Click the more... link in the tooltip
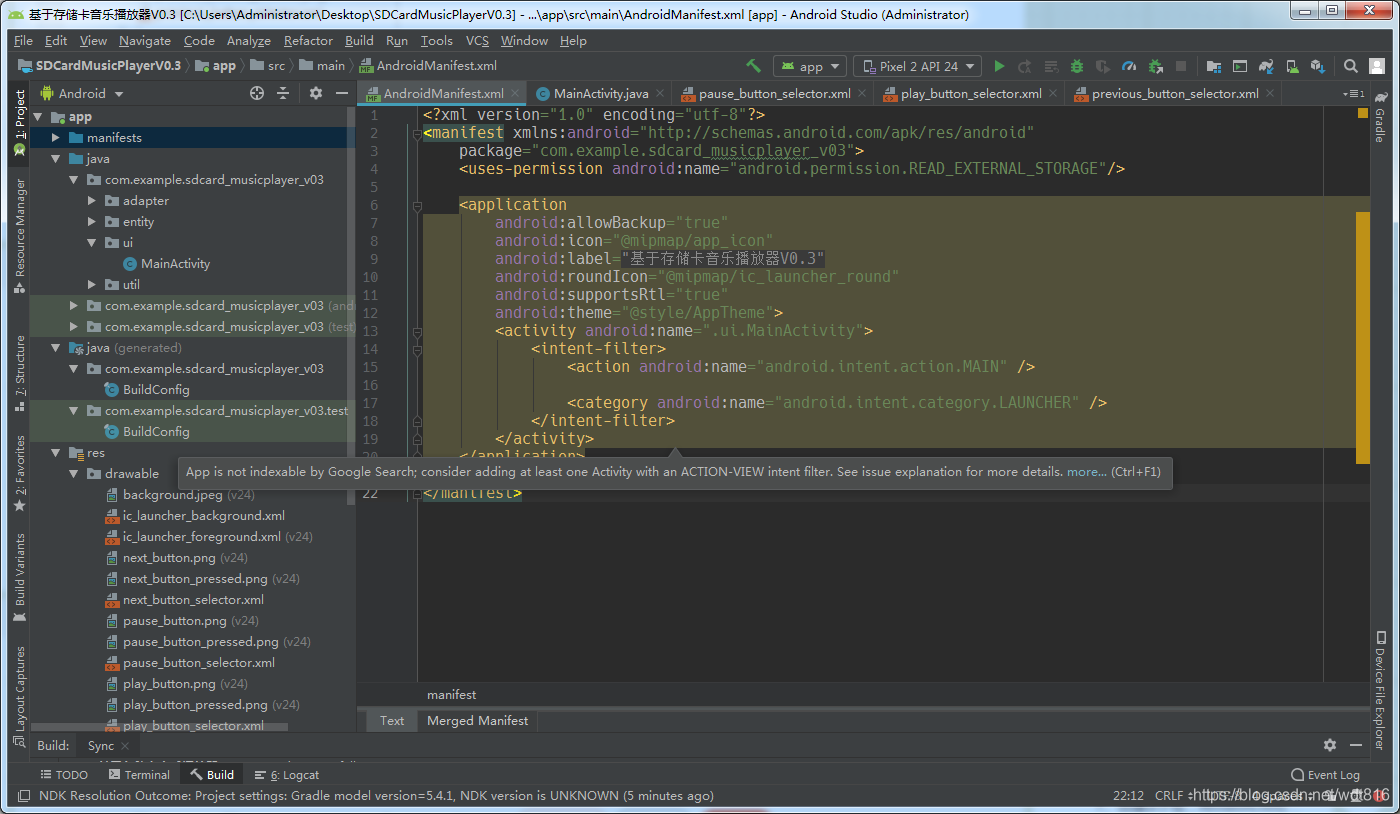 point(1087,471)
